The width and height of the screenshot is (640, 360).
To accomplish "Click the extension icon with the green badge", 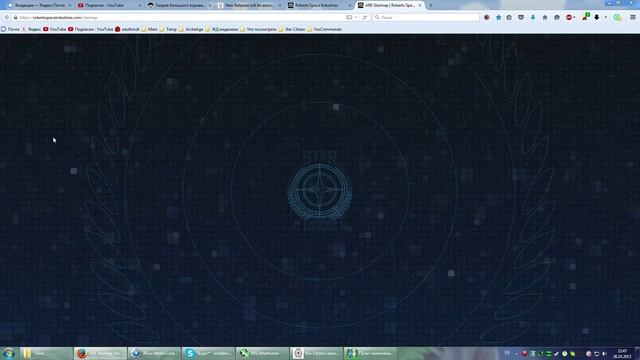I will point(586,17).
